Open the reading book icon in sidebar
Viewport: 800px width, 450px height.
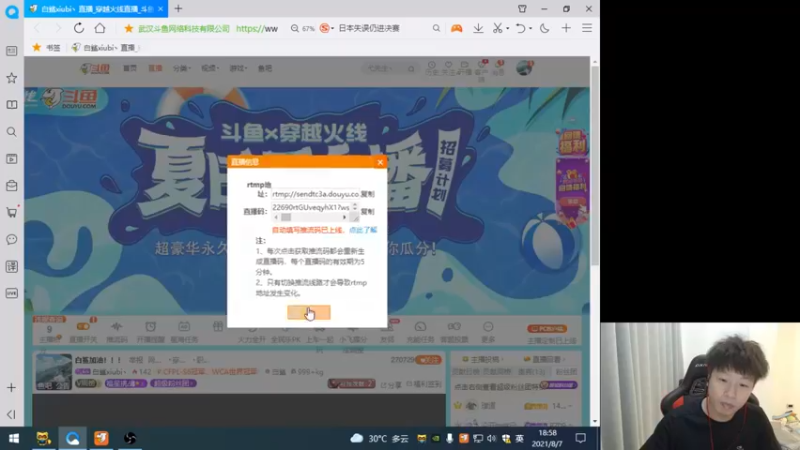11,105
